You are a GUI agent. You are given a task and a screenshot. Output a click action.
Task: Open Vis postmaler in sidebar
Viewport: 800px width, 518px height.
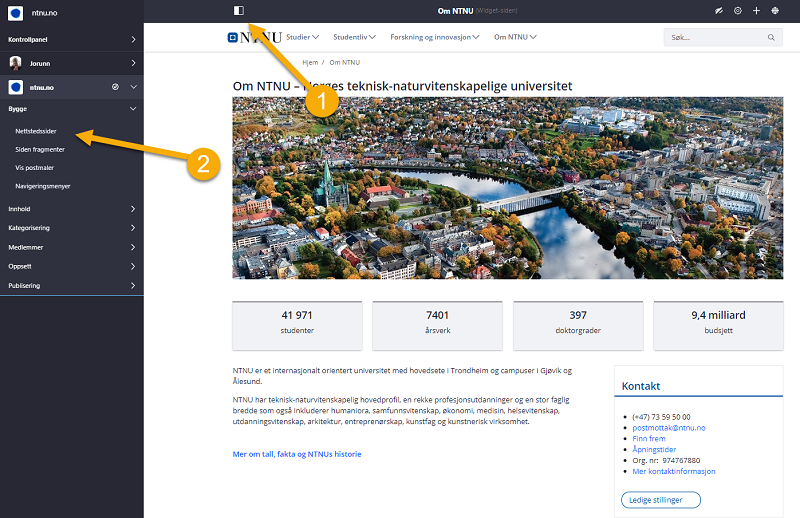[34, 167]
